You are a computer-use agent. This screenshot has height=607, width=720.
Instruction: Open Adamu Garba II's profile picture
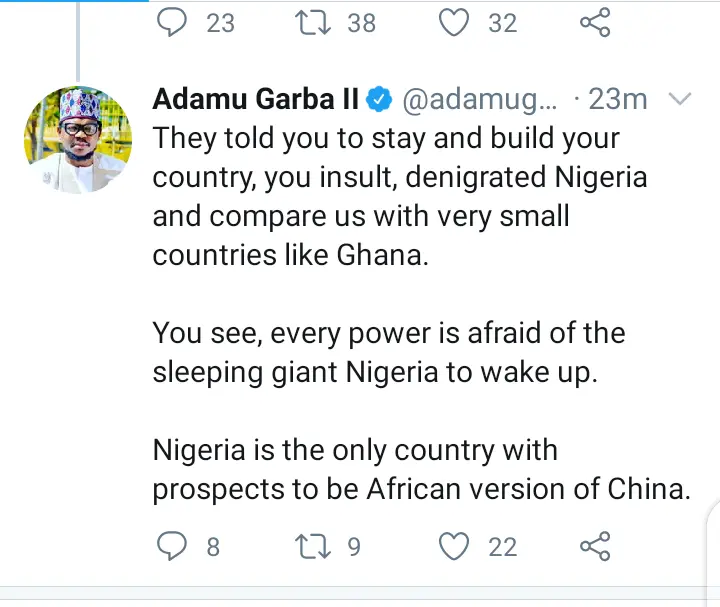pos(77,138)
